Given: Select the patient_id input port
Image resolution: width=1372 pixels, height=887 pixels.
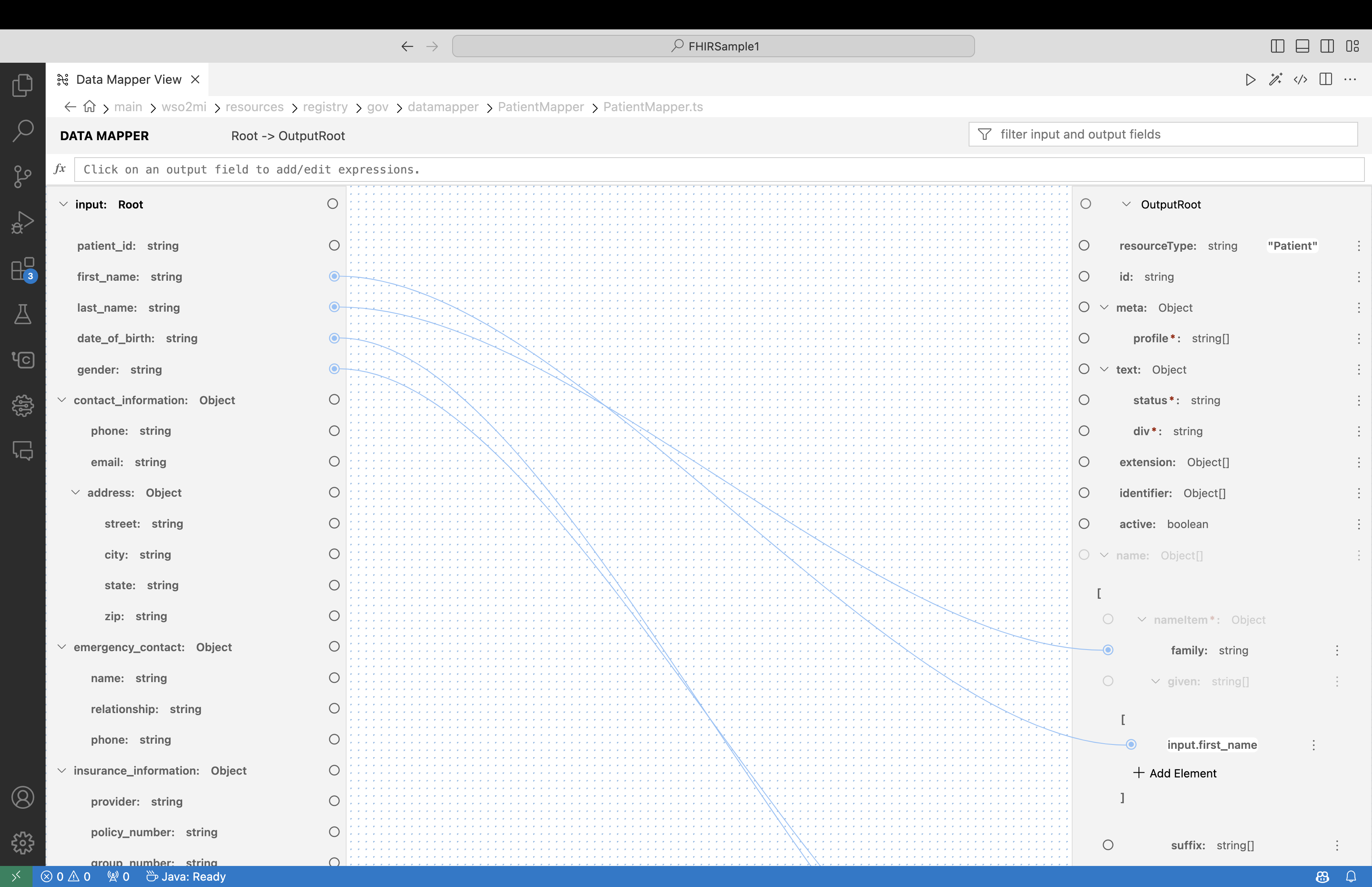Looking at the screenshot, I should [334, 245].
